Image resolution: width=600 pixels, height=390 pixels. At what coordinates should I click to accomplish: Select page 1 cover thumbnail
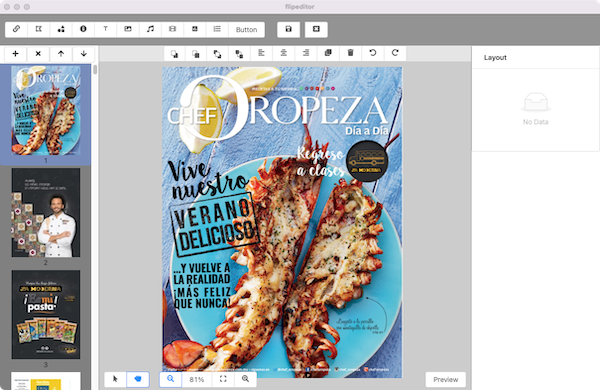click(x=46, y=110)
